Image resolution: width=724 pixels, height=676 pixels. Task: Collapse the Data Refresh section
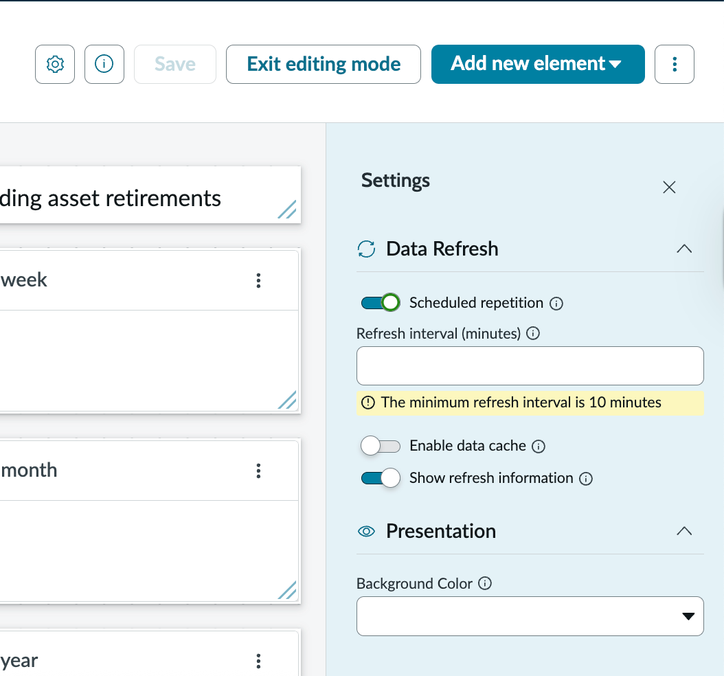coord(684,249)
